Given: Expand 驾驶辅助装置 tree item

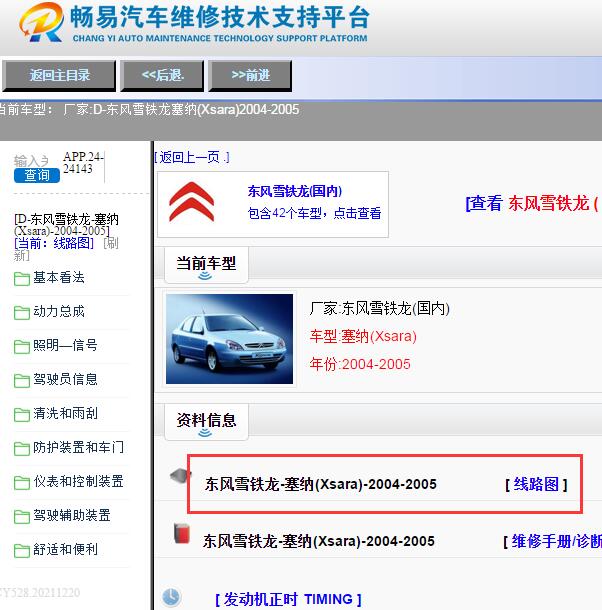Looking at the screenshot, I should click(x=72, y=515).
